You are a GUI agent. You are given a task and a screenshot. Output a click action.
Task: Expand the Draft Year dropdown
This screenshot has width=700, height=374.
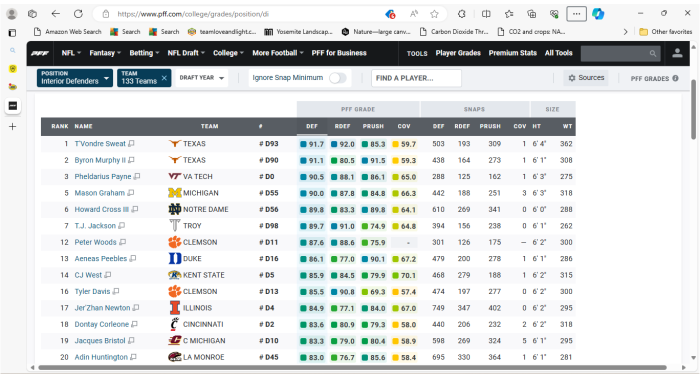click(x=202, y=78)
